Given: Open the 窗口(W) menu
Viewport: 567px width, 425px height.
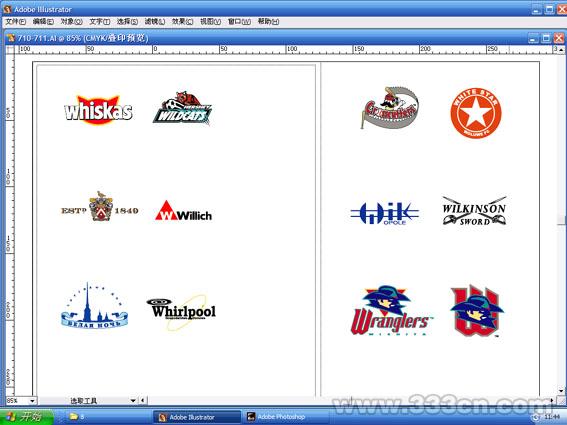Looking at the screenshot, I should pos(239,22).
